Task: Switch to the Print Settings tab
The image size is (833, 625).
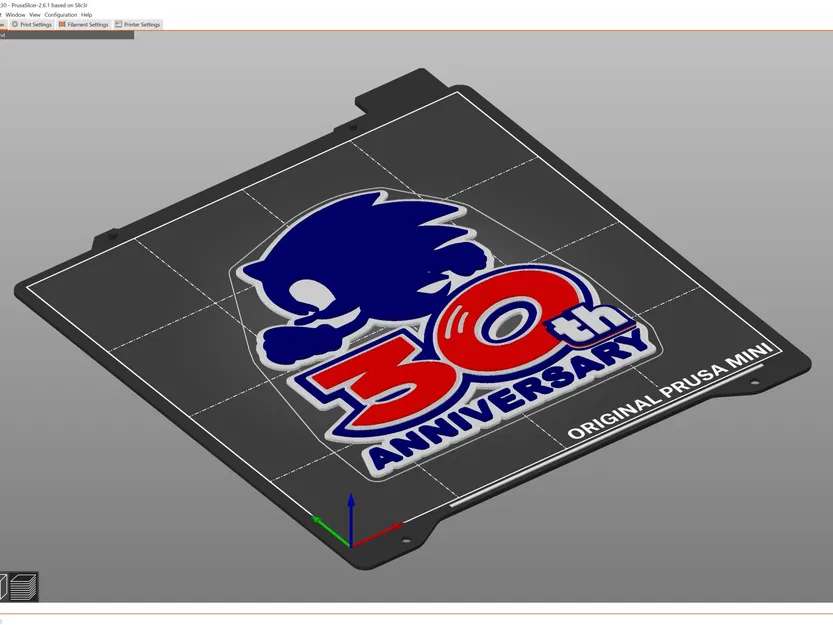Action: [x=36, y=24]
